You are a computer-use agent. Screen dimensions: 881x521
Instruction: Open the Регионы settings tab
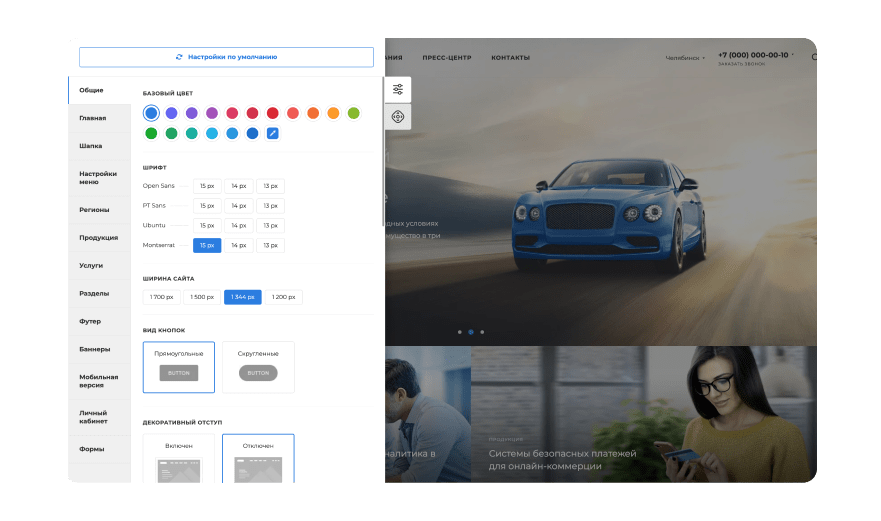[99, 210]
